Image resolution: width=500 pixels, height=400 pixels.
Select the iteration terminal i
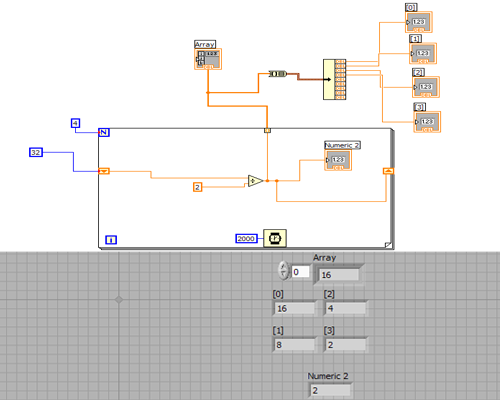111,240
